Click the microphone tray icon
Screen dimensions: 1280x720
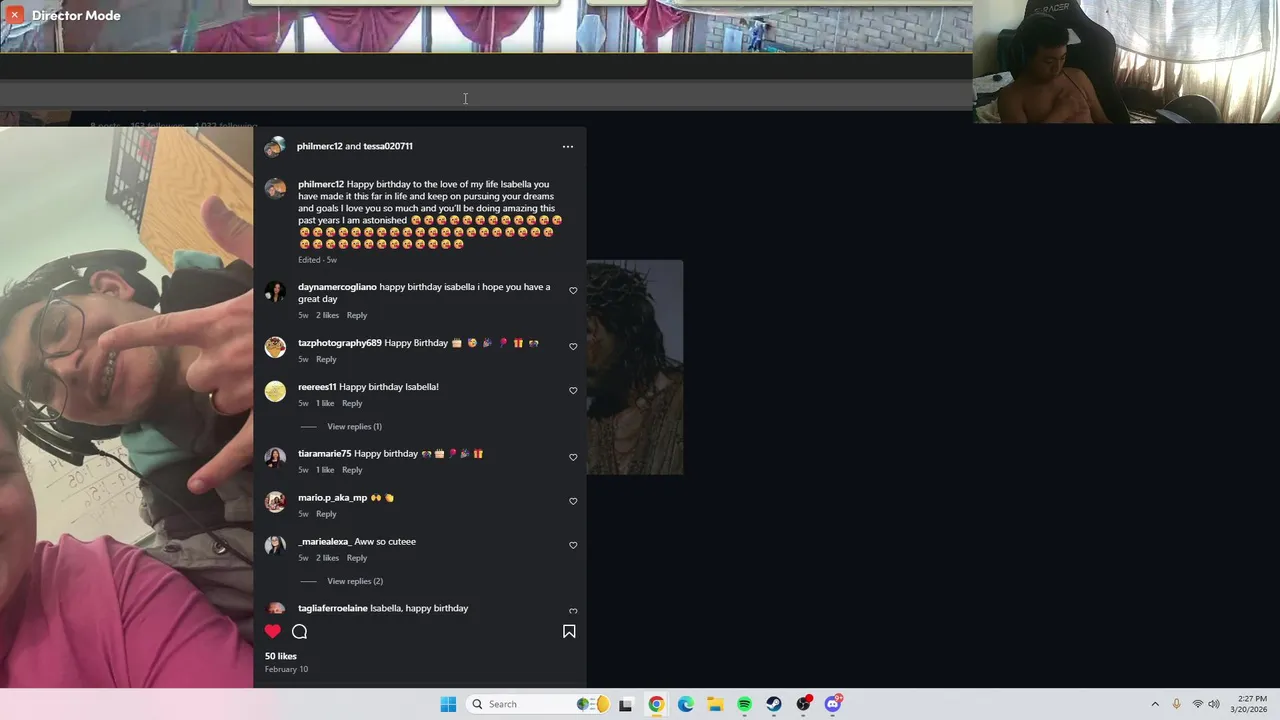click(1177, 704)
